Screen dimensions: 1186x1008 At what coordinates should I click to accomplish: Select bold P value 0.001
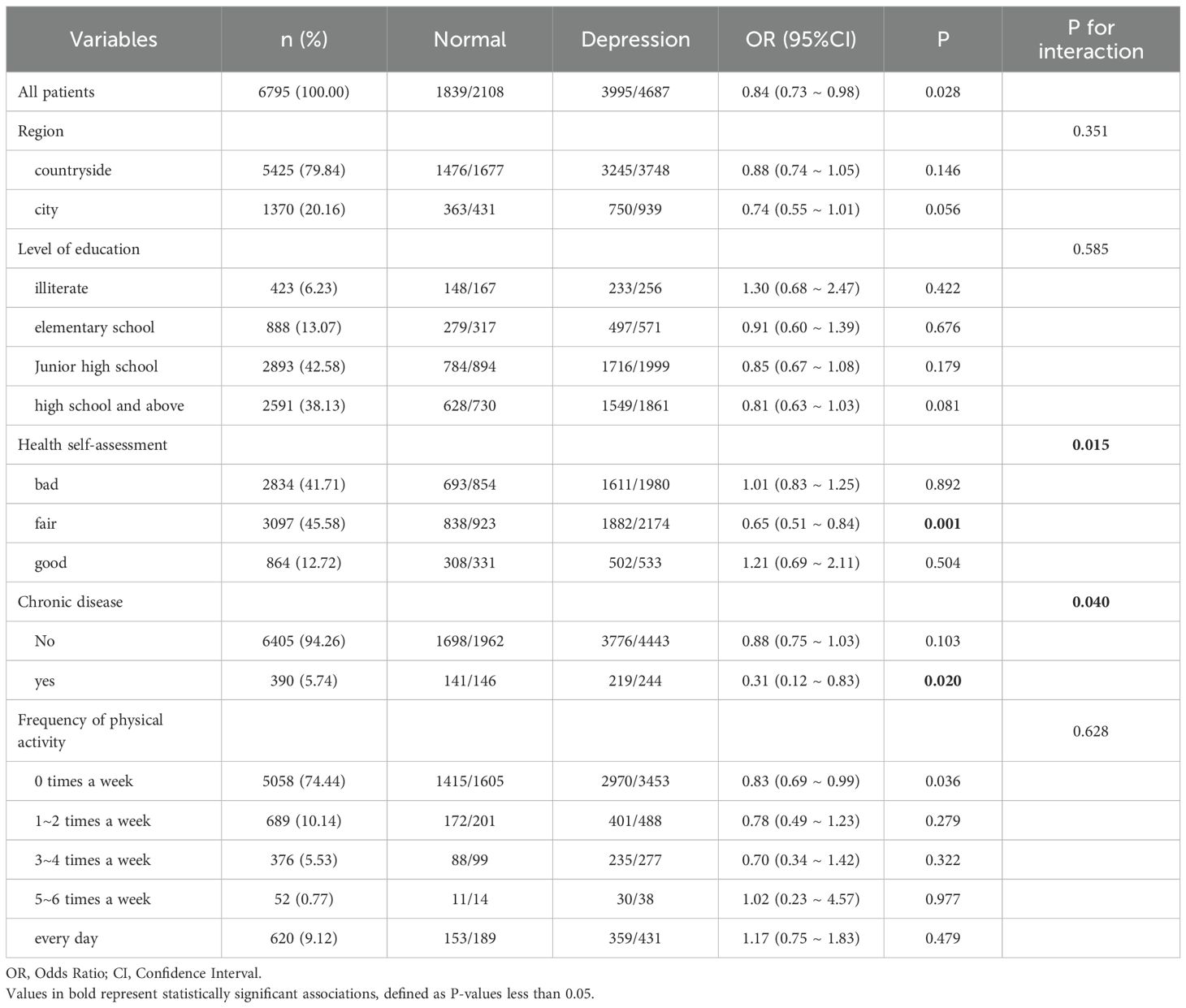(942, 524)
